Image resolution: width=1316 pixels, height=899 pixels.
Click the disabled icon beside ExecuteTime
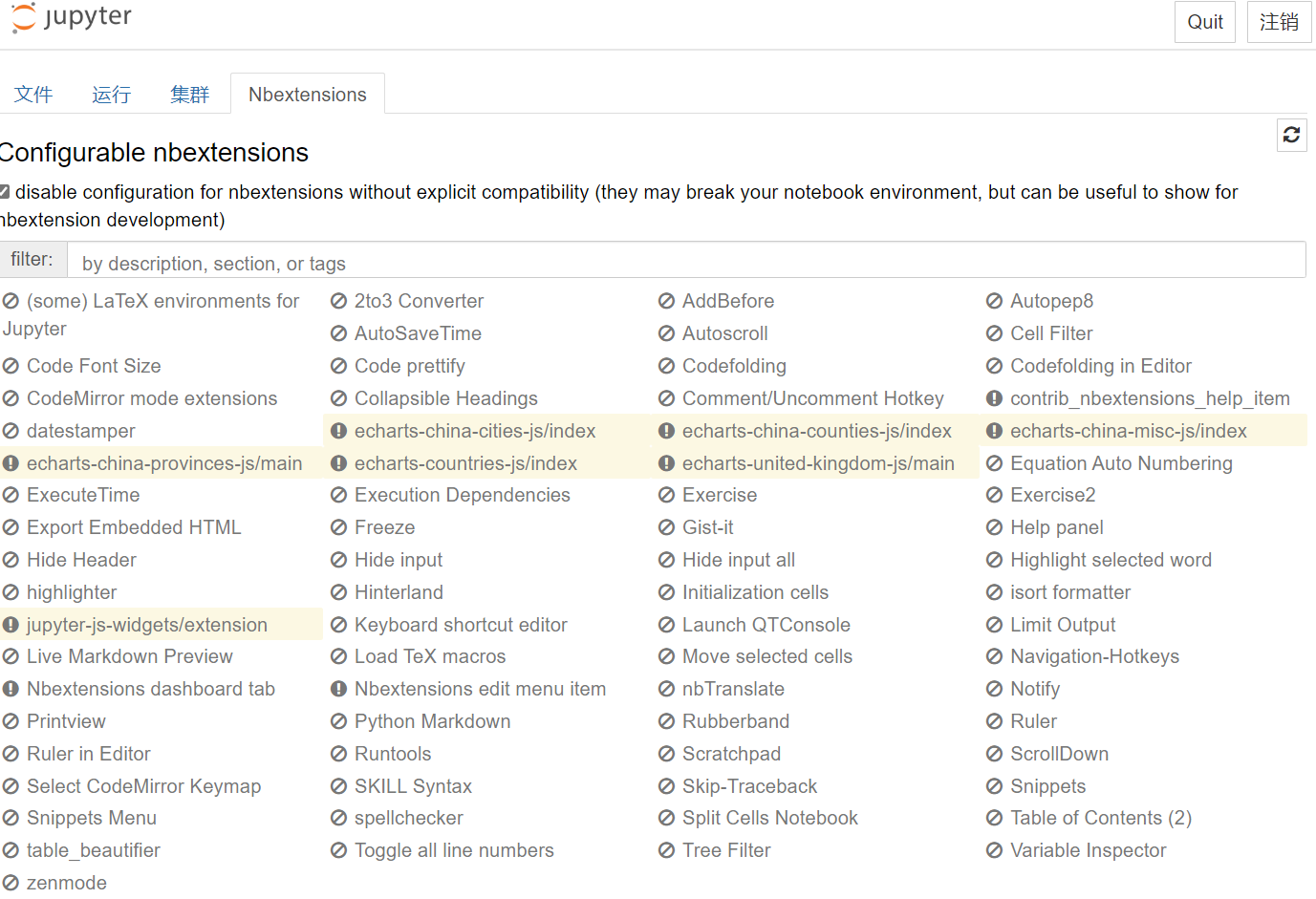pos(11,495)
